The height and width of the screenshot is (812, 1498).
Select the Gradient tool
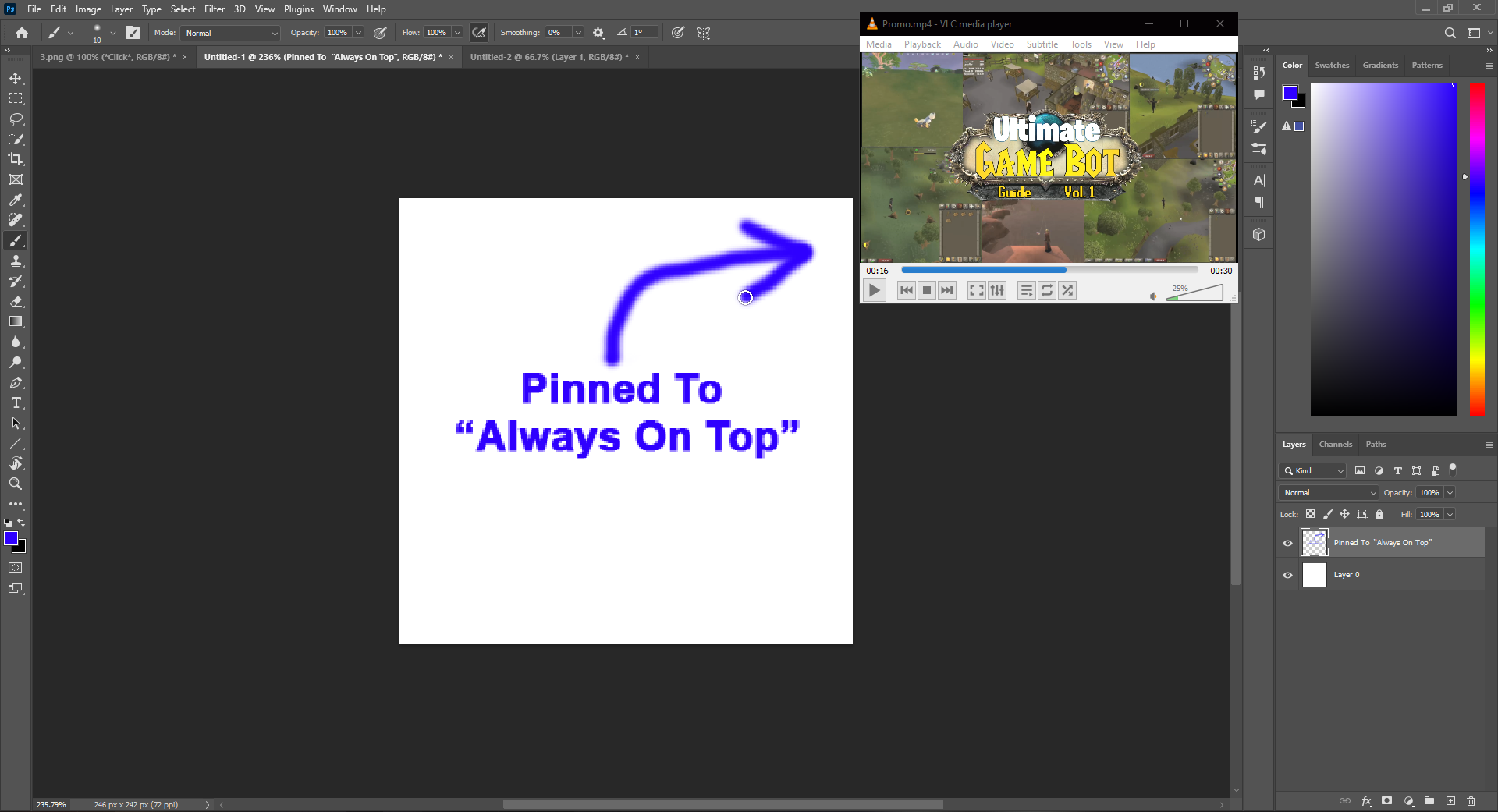tap(16, 321)
